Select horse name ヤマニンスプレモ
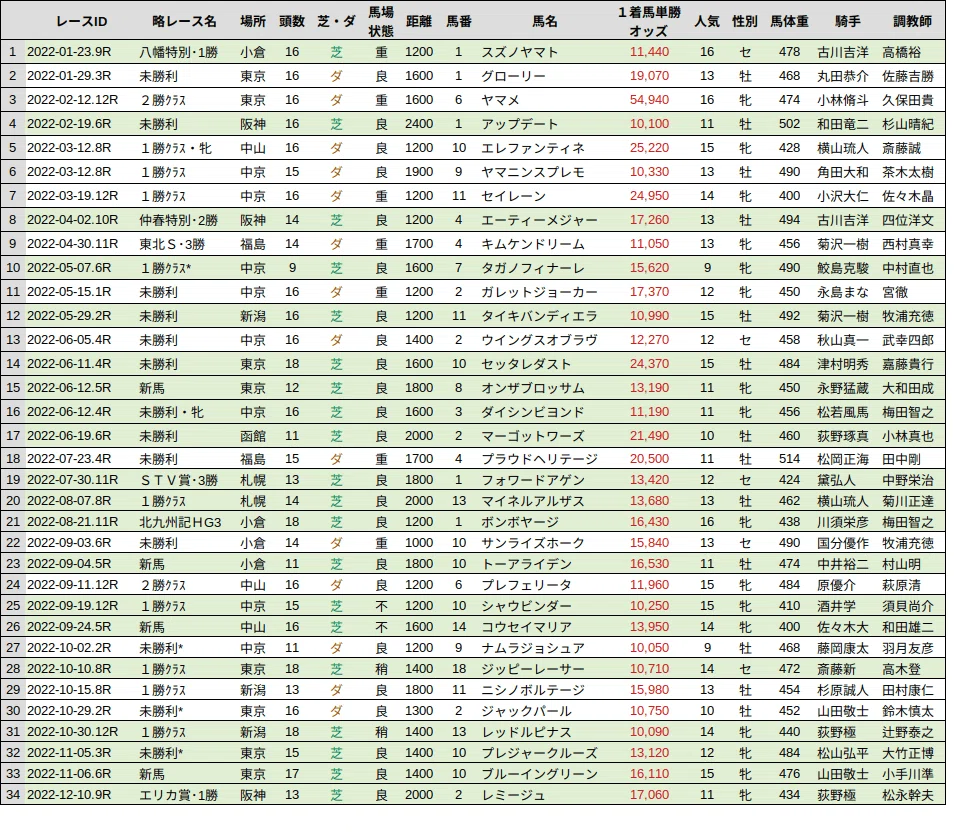The image size is (954, 839). coord(532,172)
